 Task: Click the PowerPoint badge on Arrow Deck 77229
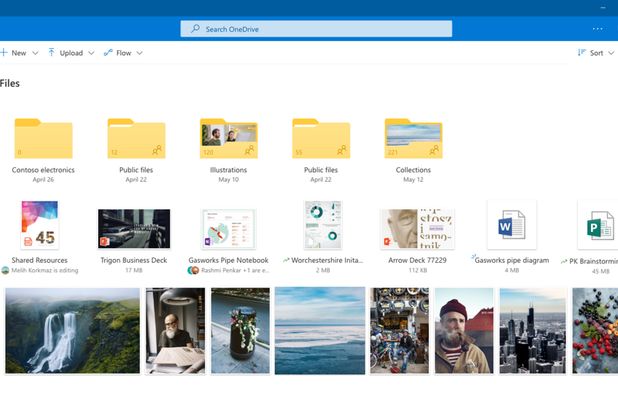(x=387, y=241)
